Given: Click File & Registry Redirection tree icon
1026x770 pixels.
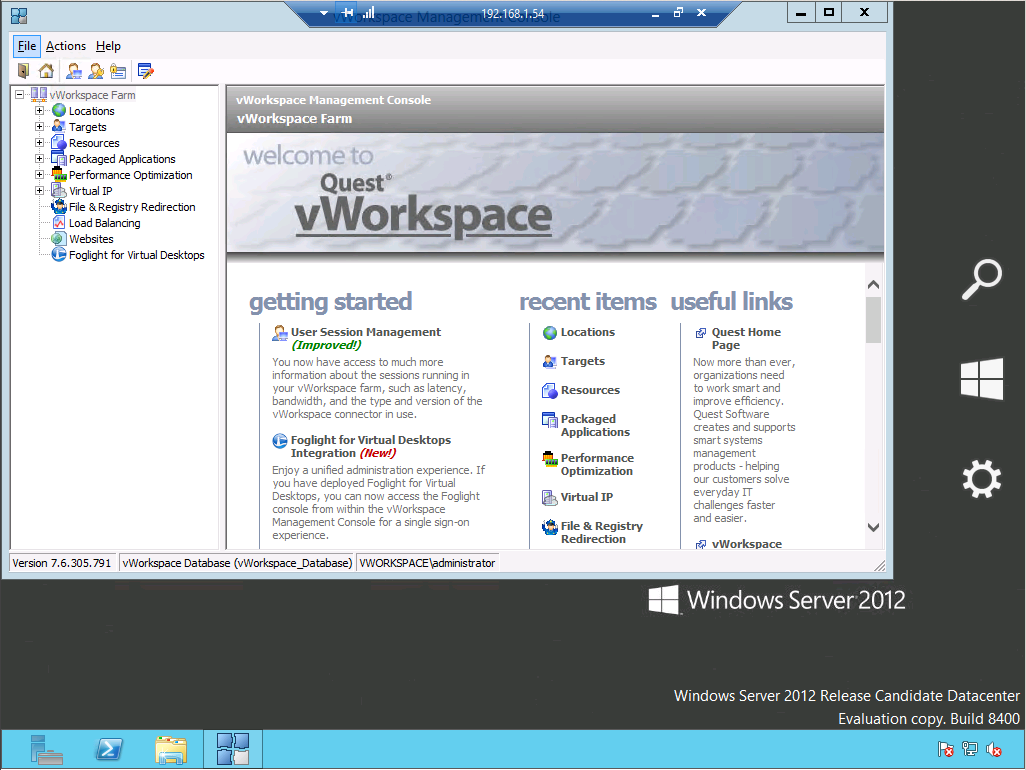Looking at the screenshot, I should click(59, 207).
